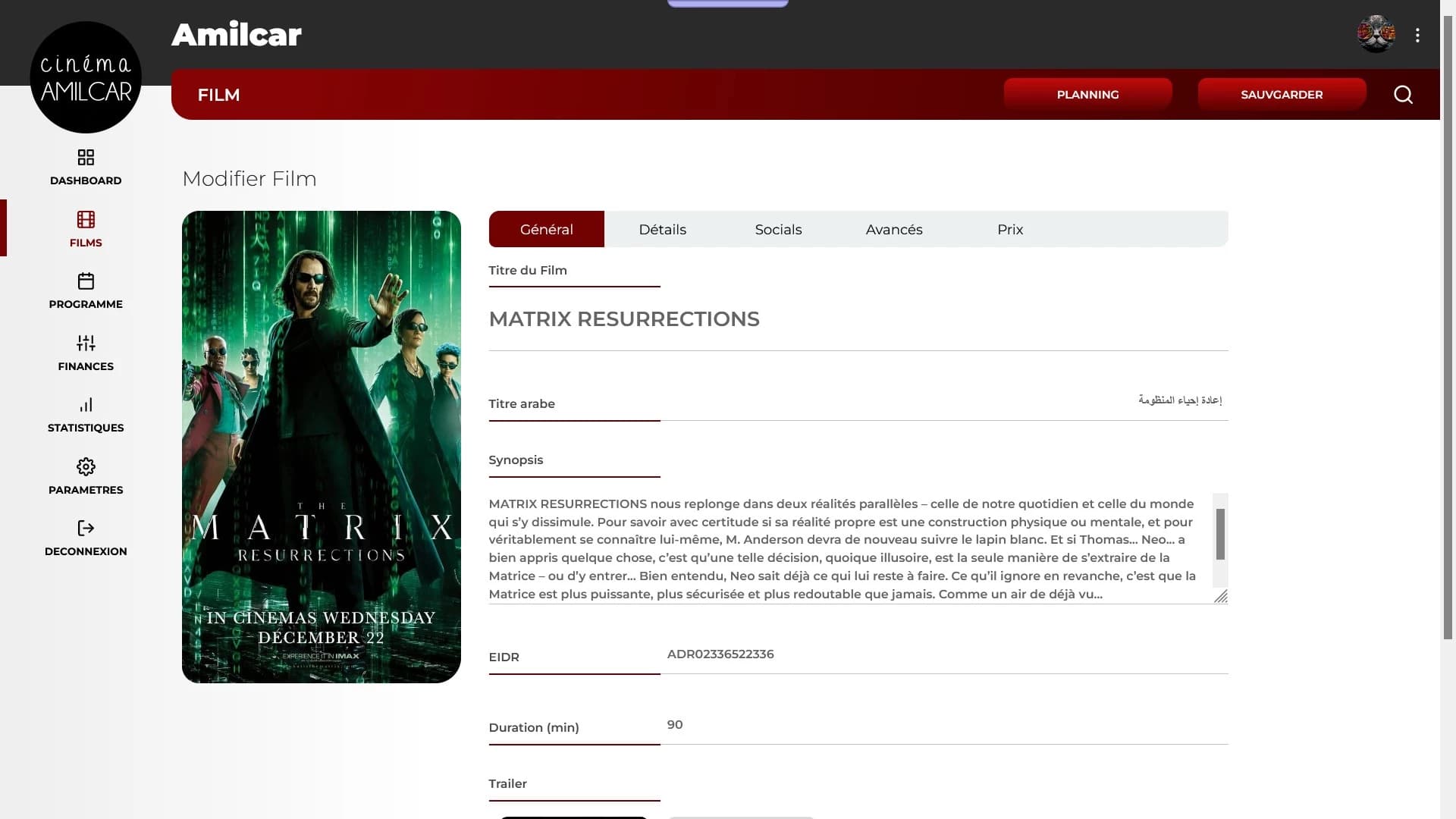Screen dimensions: 1456x819
Task: Click the user avatar picture
Action: click(1376, 34)
